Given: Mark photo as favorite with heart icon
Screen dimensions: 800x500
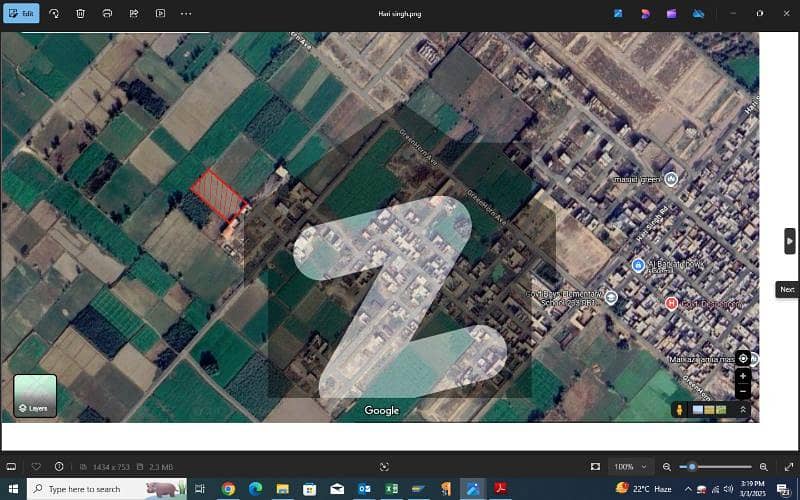Looking at the screenshot, I should pyautogui.click(x=37, y=466).
